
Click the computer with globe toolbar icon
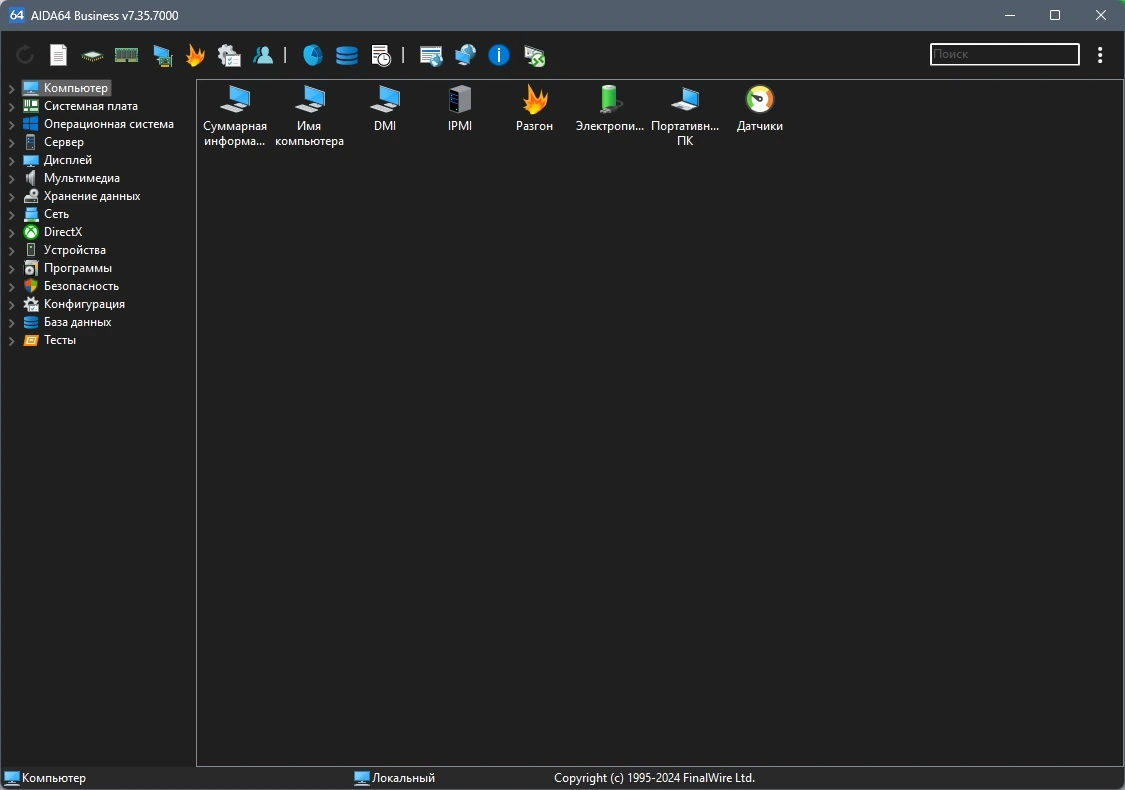(465, 55)
